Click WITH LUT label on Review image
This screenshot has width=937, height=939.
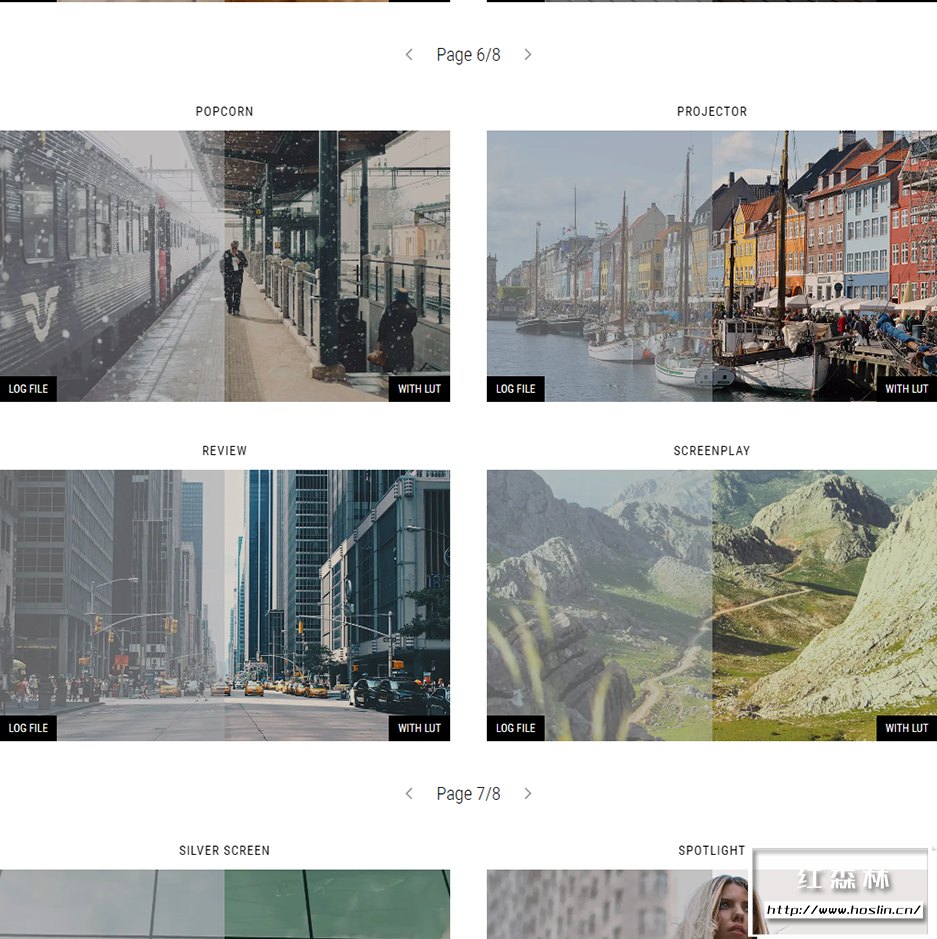tap(419, 728)
